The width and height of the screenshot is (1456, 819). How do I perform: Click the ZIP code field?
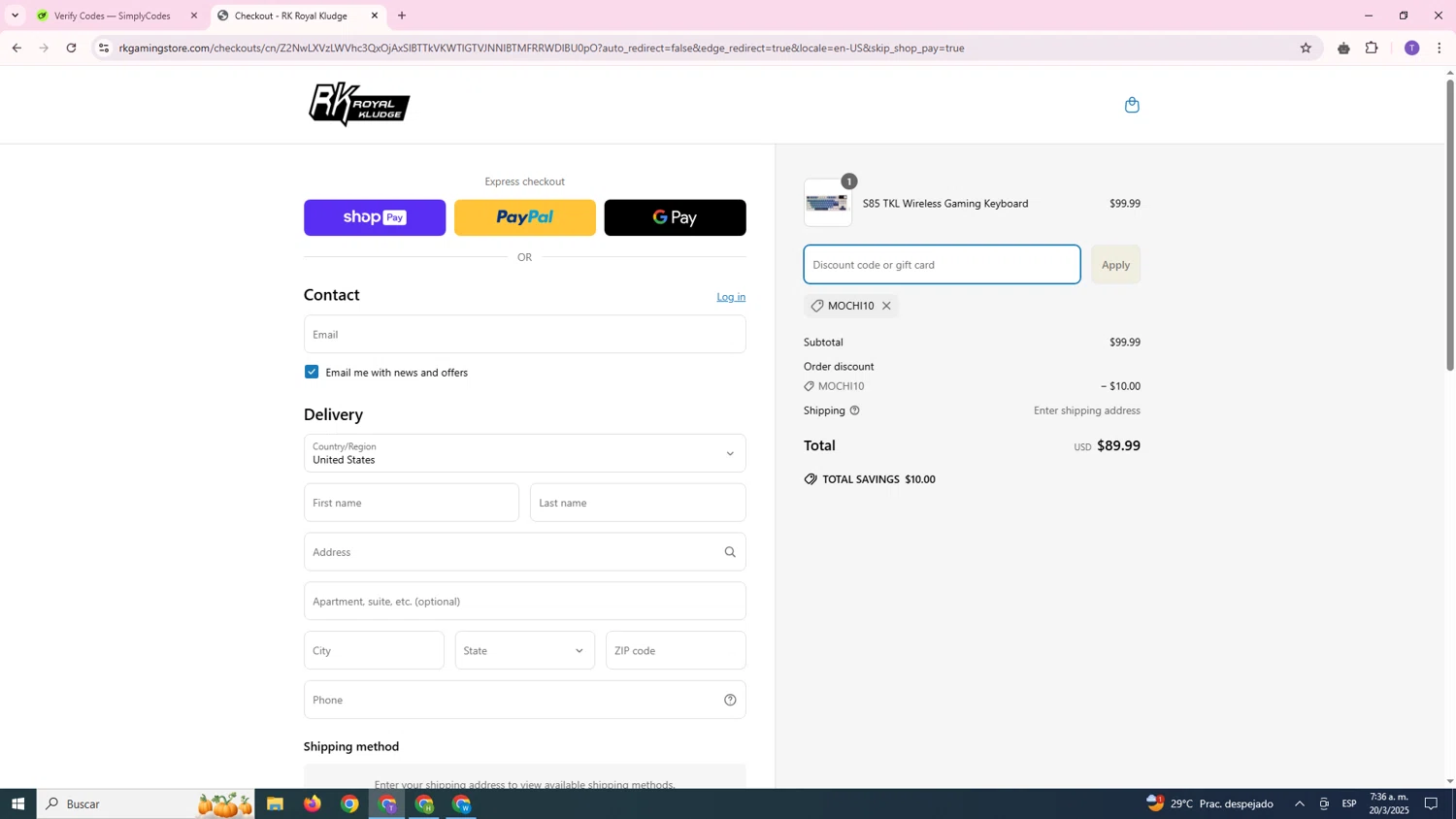point(676,650)
